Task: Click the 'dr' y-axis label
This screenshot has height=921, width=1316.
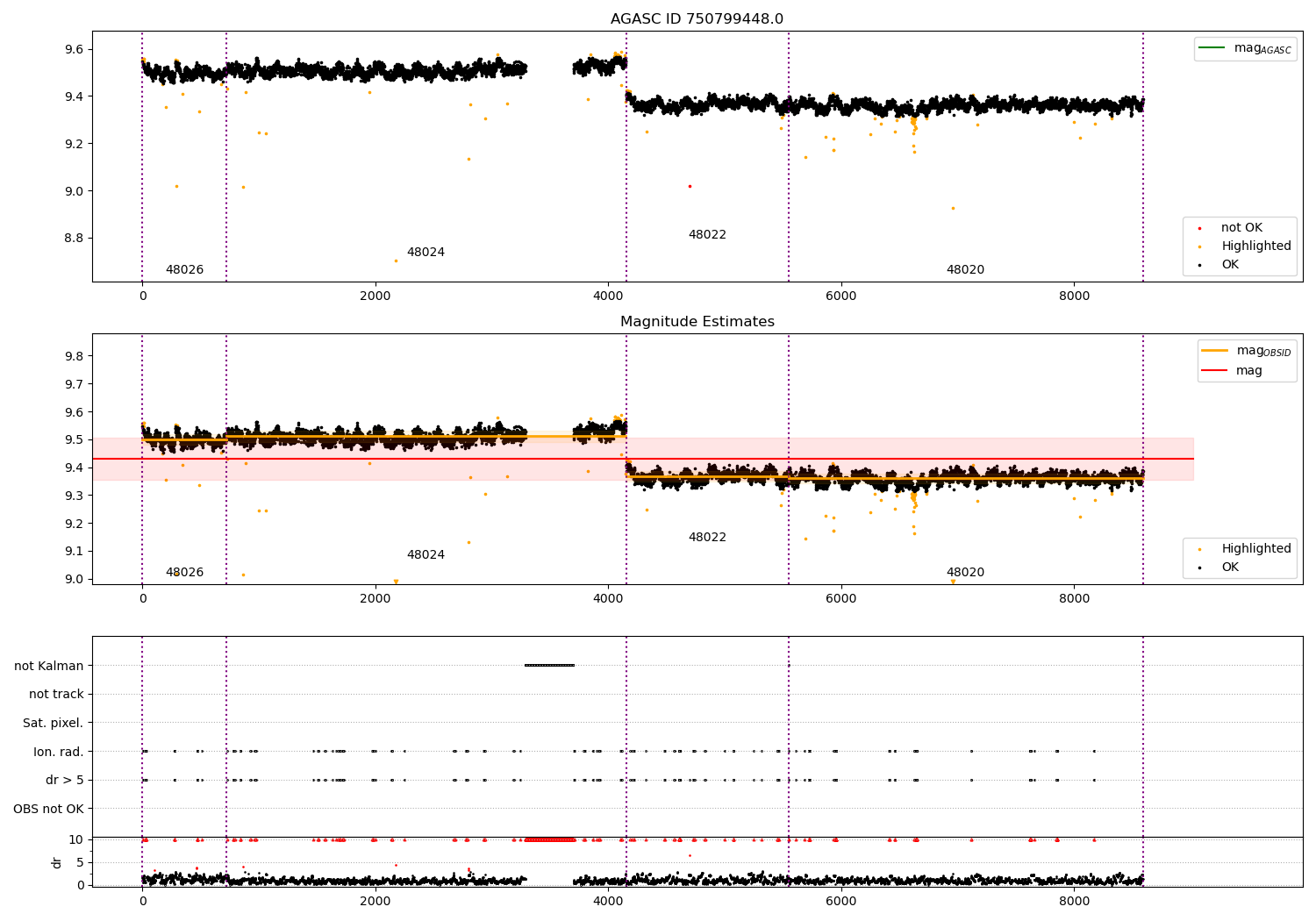Action: [x=57, y=863]
